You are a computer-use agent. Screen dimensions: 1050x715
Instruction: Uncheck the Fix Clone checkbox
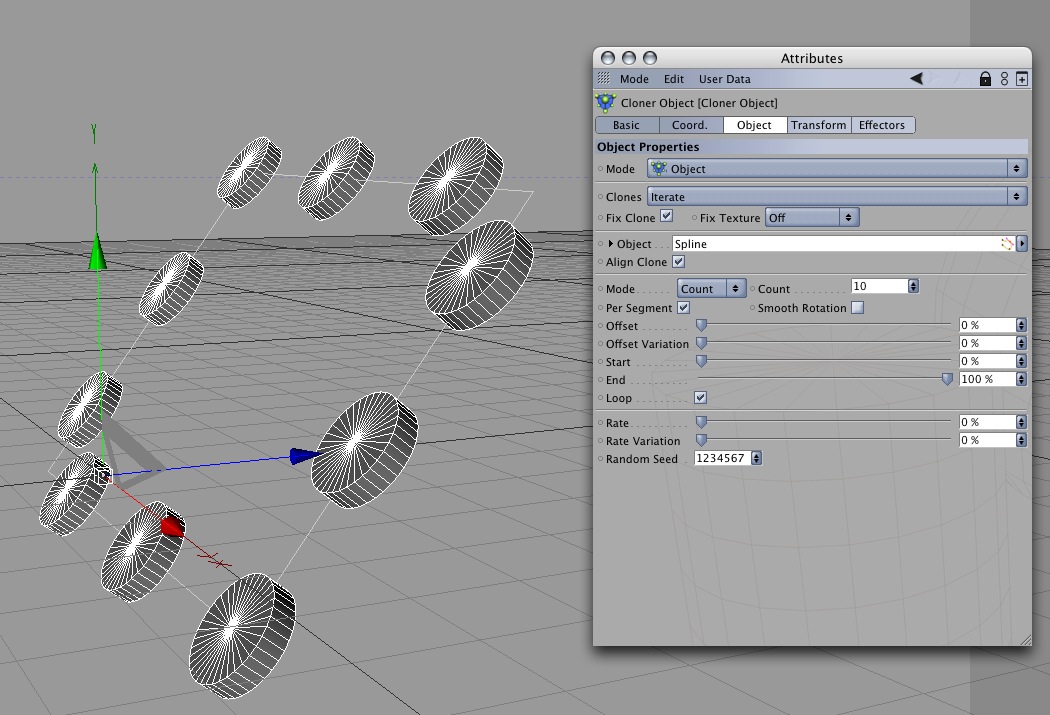pyautogui.click(x=666, y=216)
